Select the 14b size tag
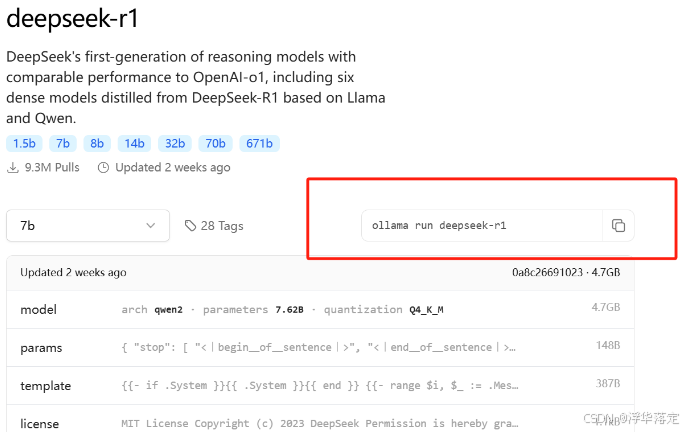The height and width of the screenshot is (432, 687). [135, 144]
